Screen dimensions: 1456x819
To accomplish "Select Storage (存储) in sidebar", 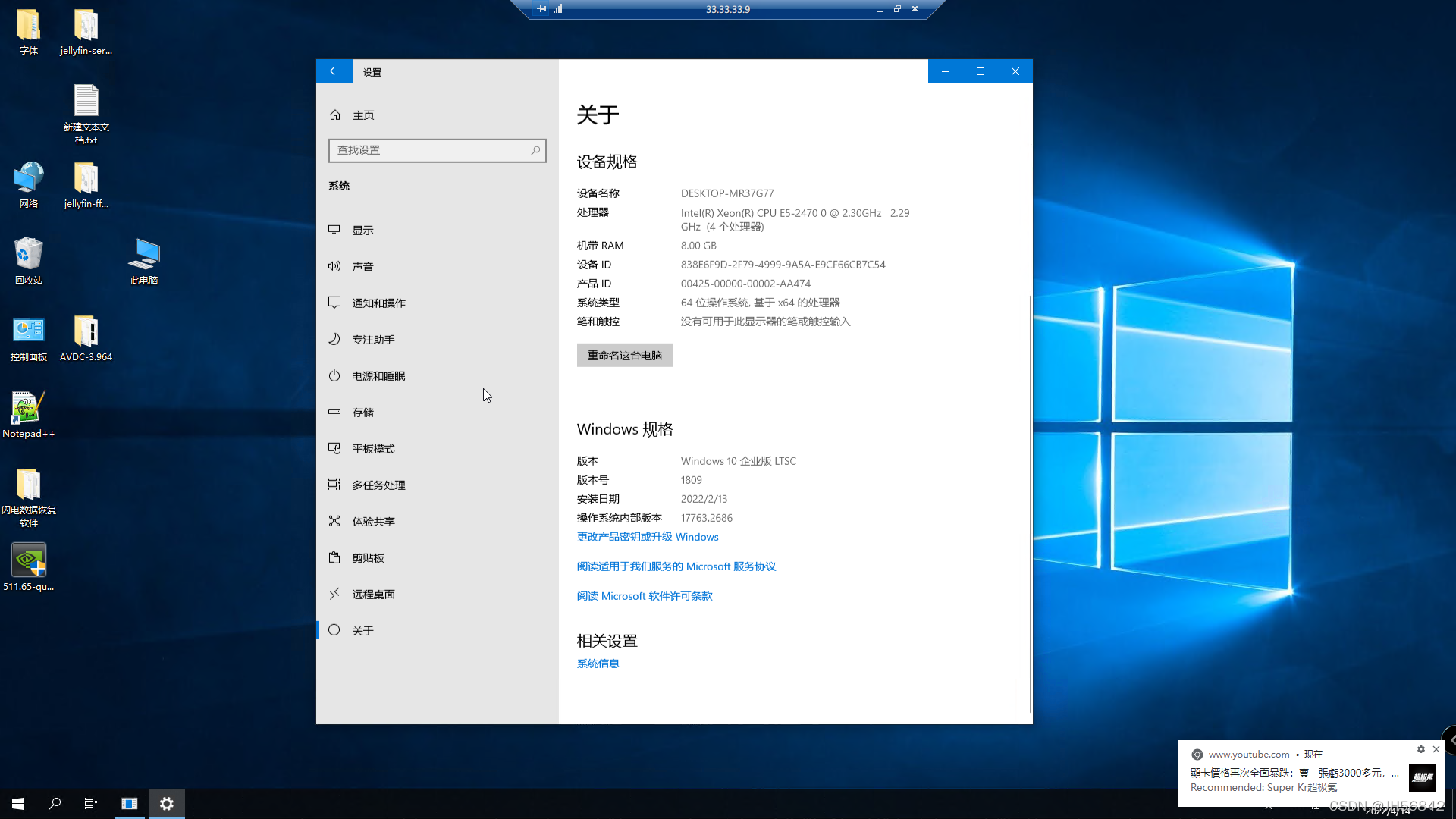I will click(x=362, y=413).
